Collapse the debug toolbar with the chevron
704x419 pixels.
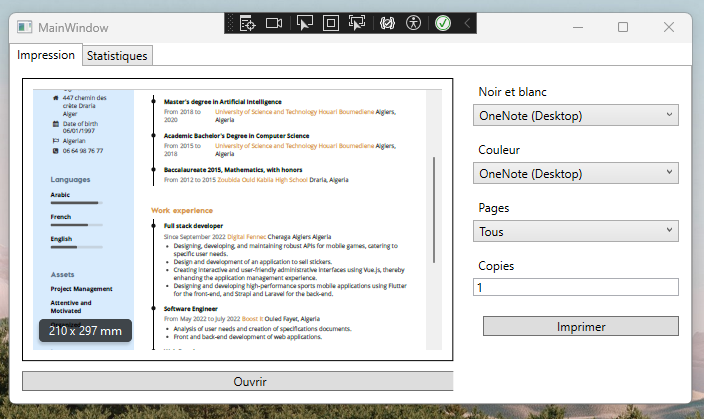point(466,23)
